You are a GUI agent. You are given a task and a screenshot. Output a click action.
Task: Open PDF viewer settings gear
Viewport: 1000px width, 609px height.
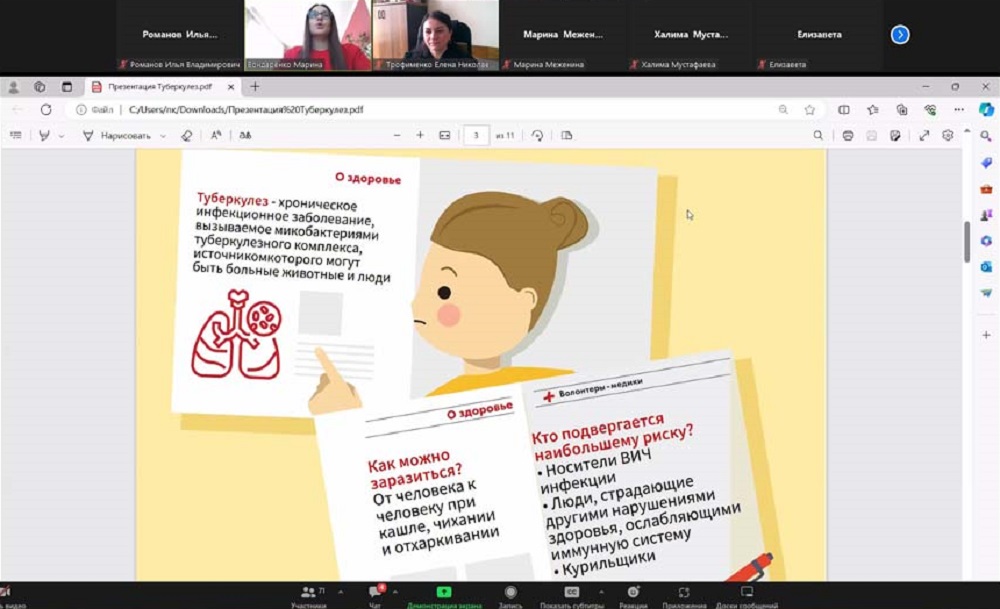click(947, 135)
